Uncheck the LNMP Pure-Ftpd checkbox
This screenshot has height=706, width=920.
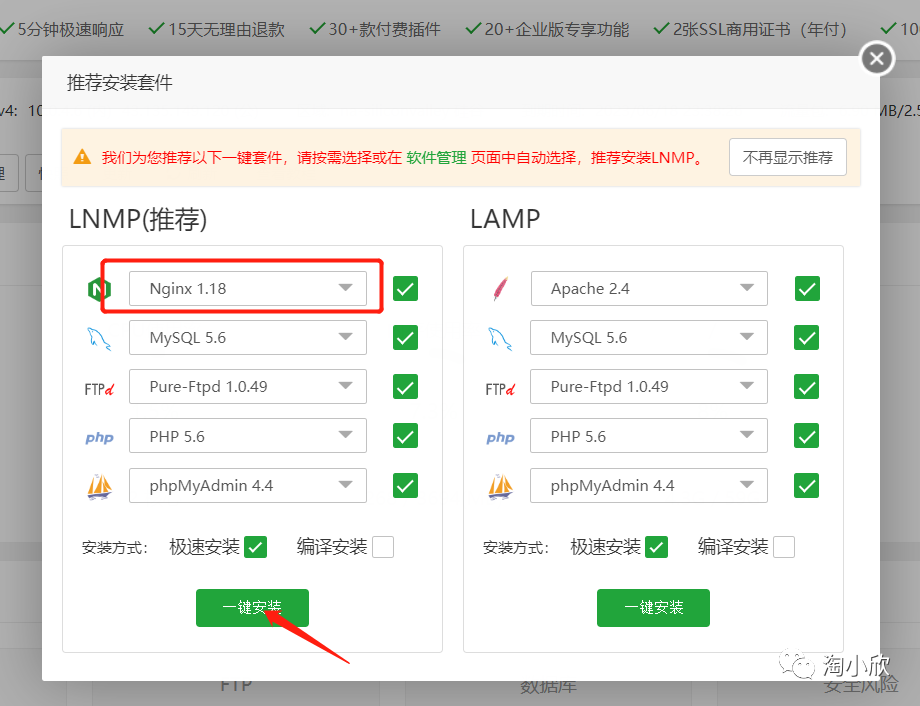coord(405,387)
